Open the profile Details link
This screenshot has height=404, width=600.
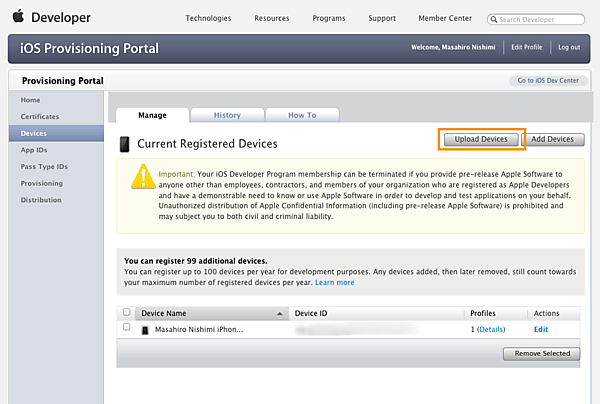pyautogui.click(x=491, y=328)
